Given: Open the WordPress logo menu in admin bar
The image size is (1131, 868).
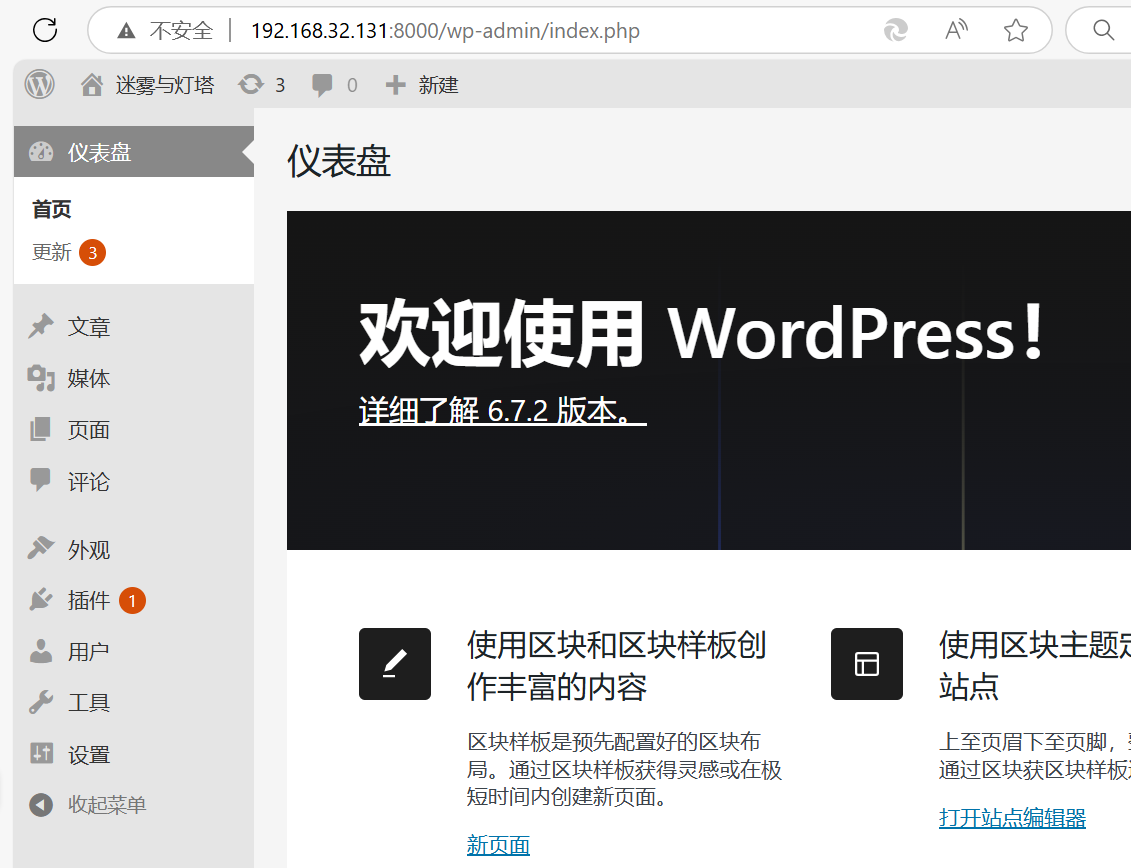Looking at the screenshot, I should coord(40,84).
